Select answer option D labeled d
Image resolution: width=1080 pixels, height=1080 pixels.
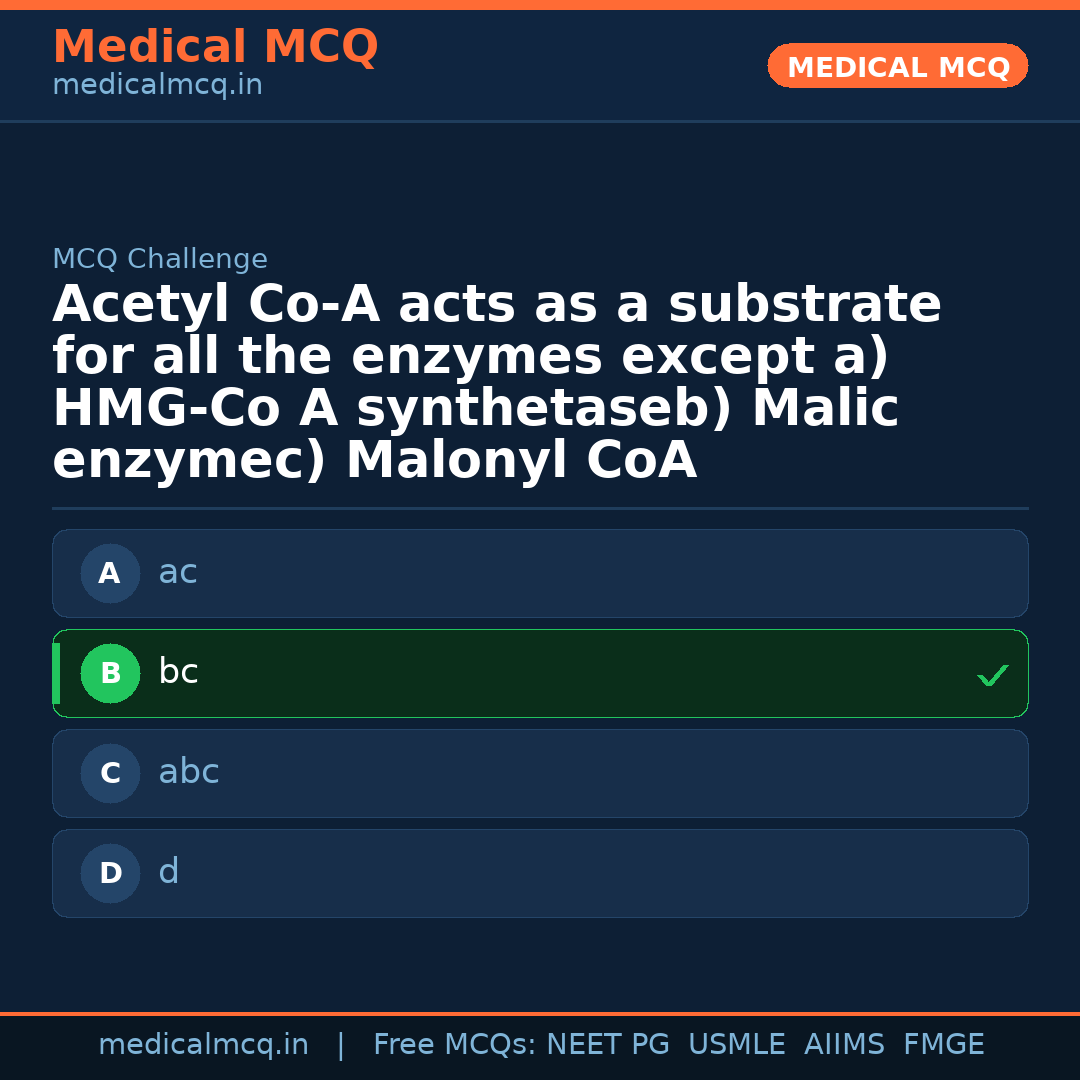[540, 873]
